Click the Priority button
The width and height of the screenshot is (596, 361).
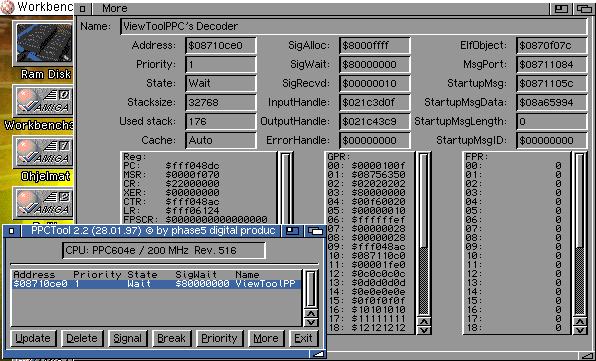(219, 338)
